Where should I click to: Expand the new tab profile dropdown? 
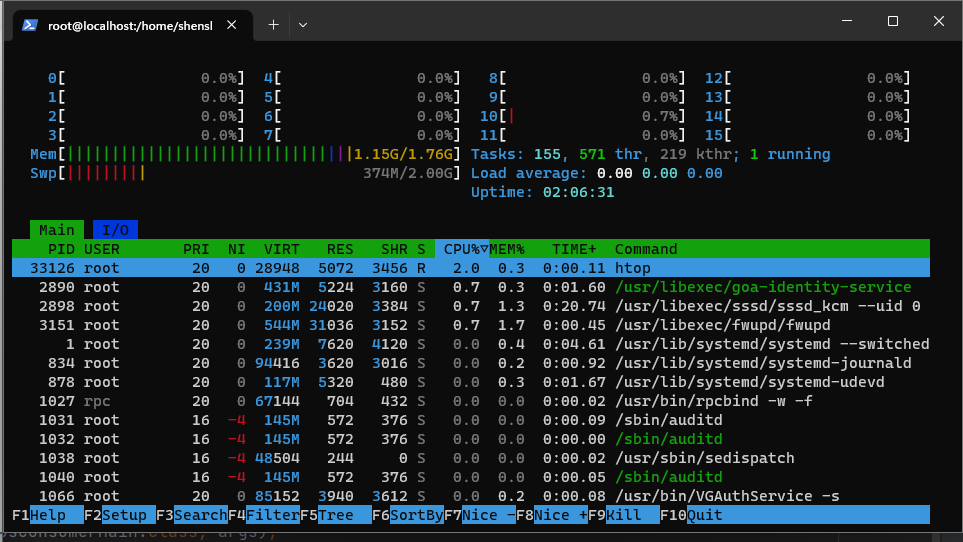click(x=303, y=25)
